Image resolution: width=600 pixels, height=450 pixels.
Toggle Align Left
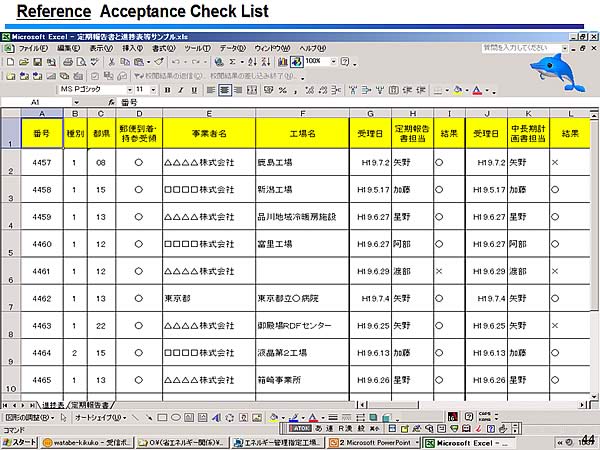click(210, 90)
